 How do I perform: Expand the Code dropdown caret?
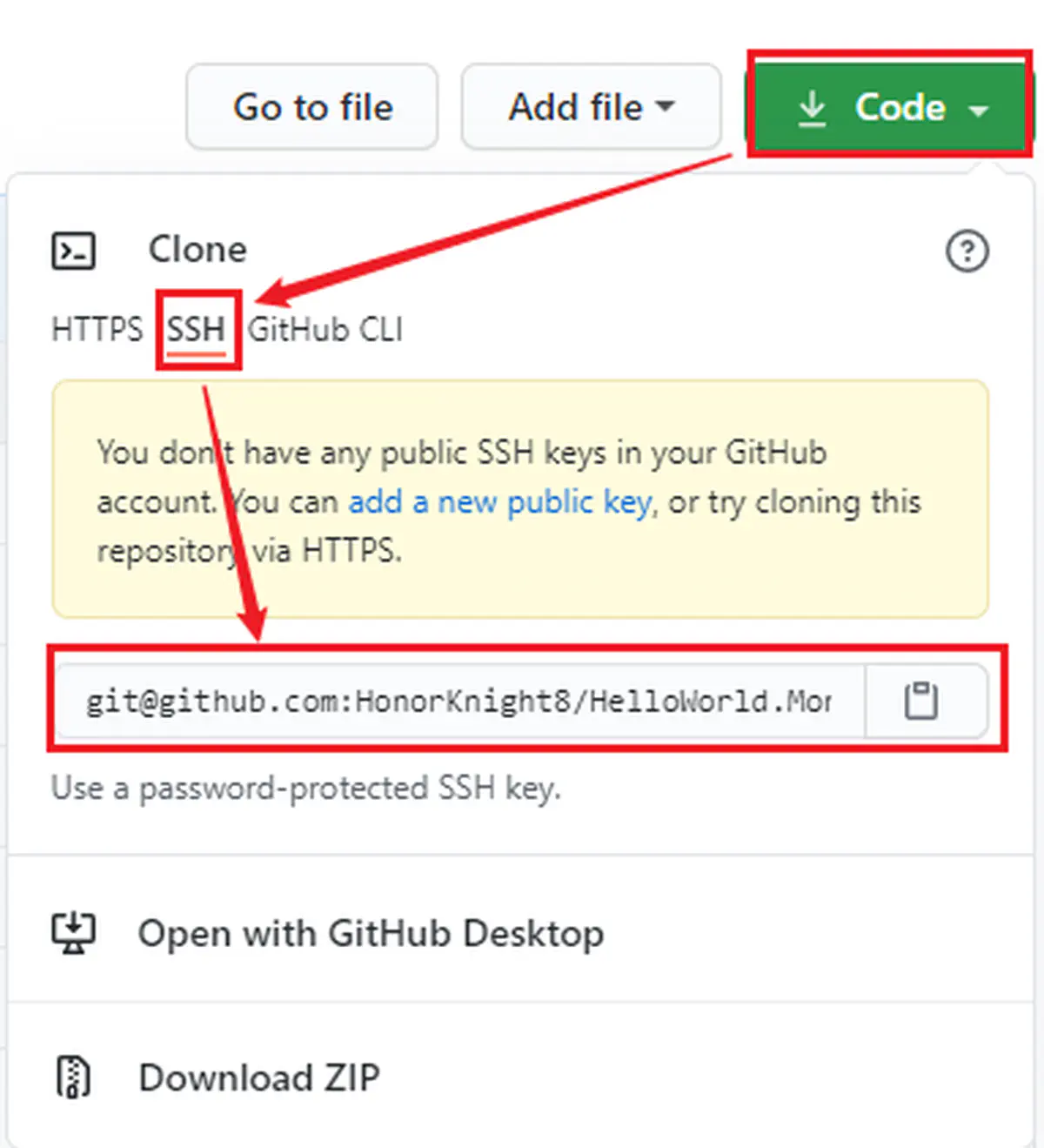coord(979,111)
